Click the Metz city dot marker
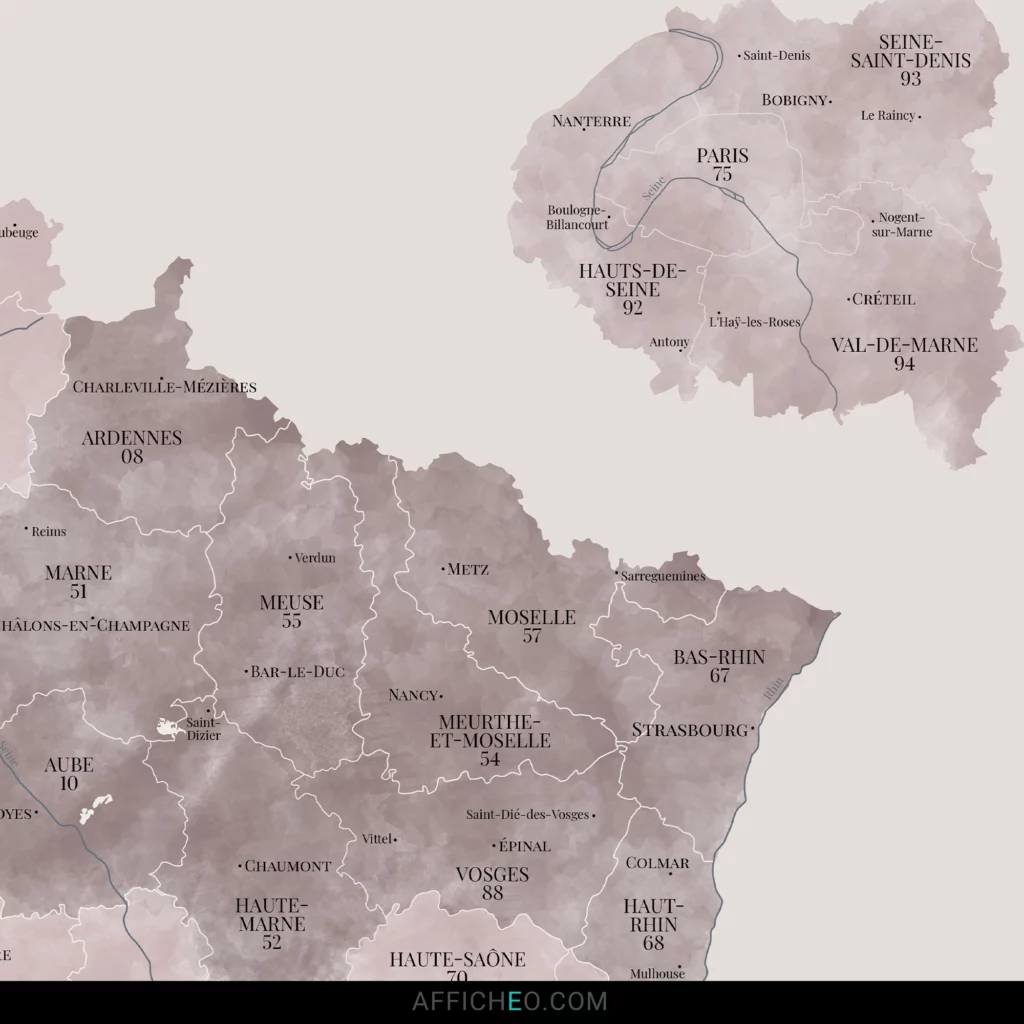 [443, 567]
